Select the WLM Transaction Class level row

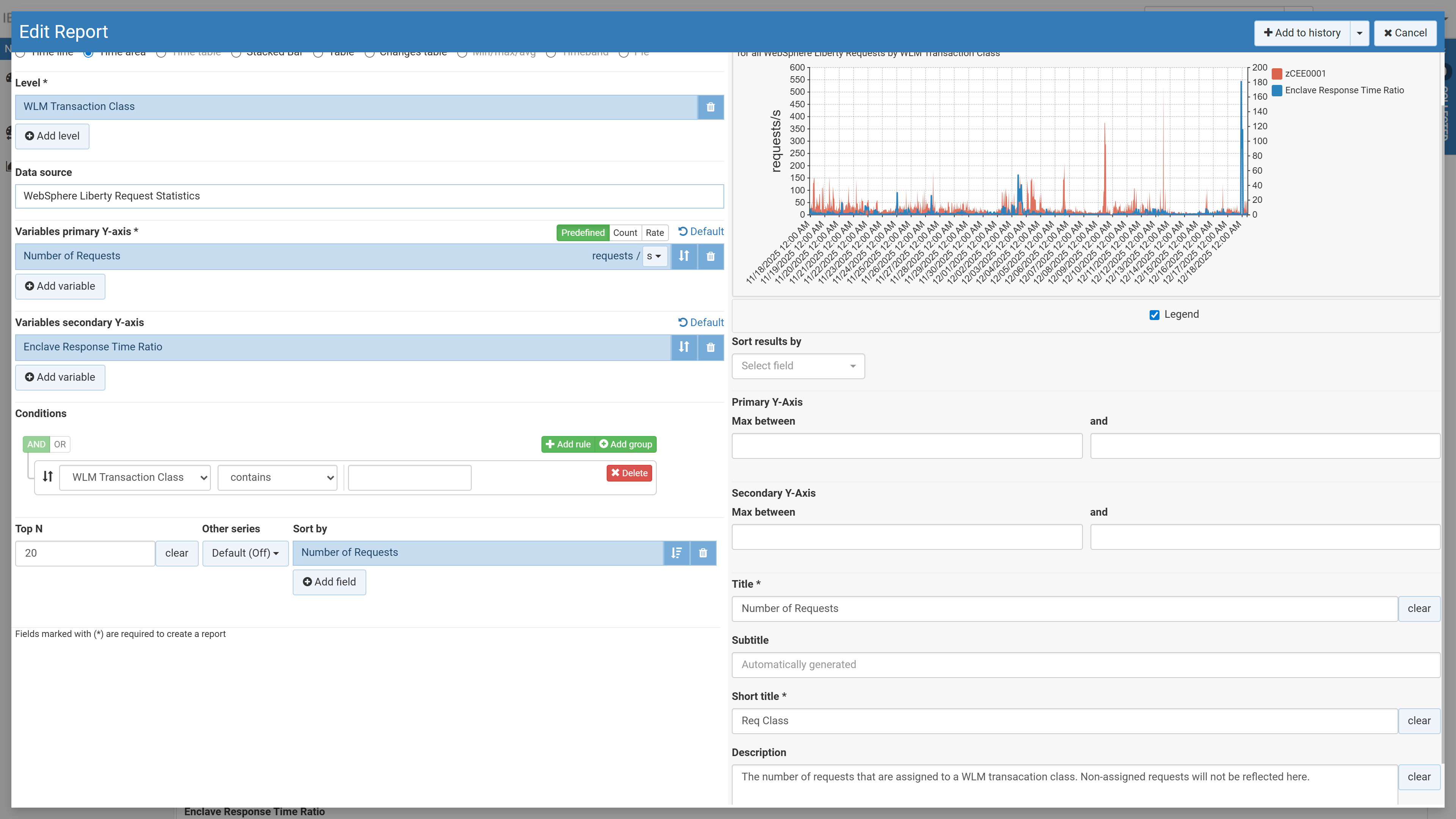pyautogui.click(x=356, y=107)
